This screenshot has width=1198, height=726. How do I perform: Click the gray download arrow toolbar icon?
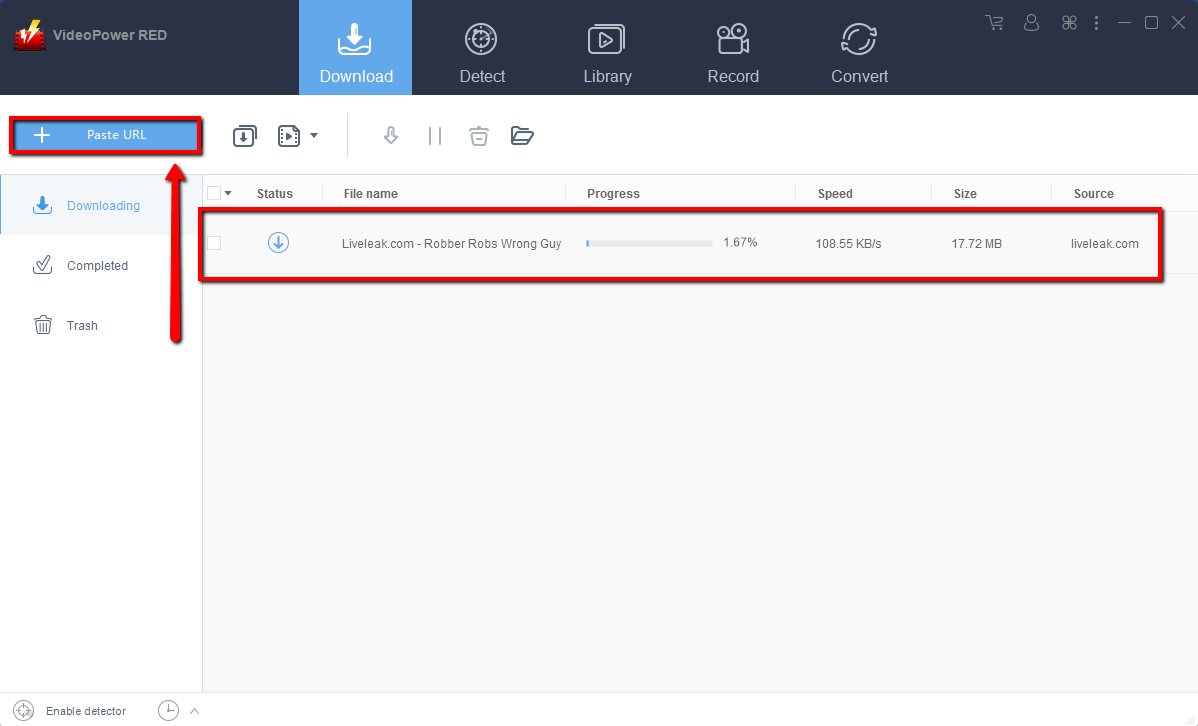coord(391,135)
